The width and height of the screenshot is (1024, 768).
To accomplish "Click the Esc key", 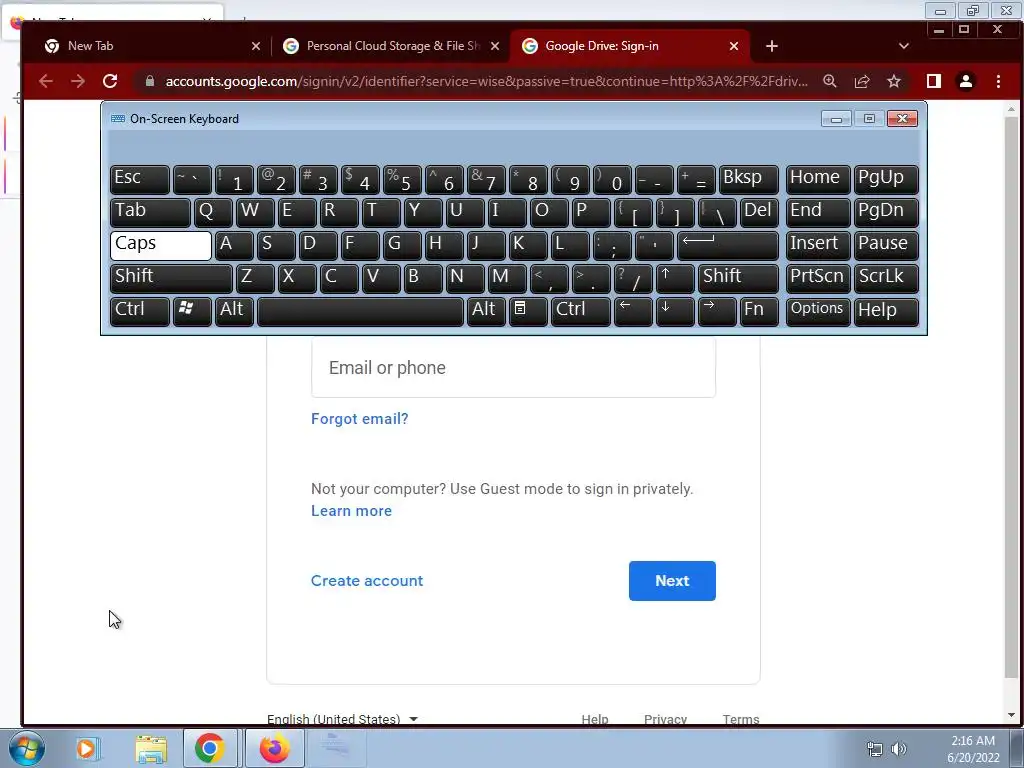I will (140, 180).
